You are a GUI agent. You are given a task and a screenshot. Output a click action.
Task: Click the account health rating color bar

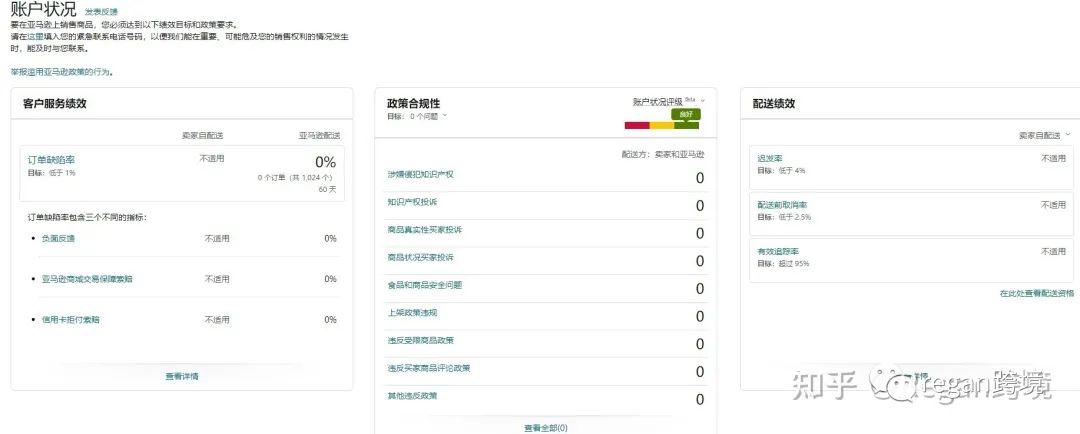click(661, 125)
